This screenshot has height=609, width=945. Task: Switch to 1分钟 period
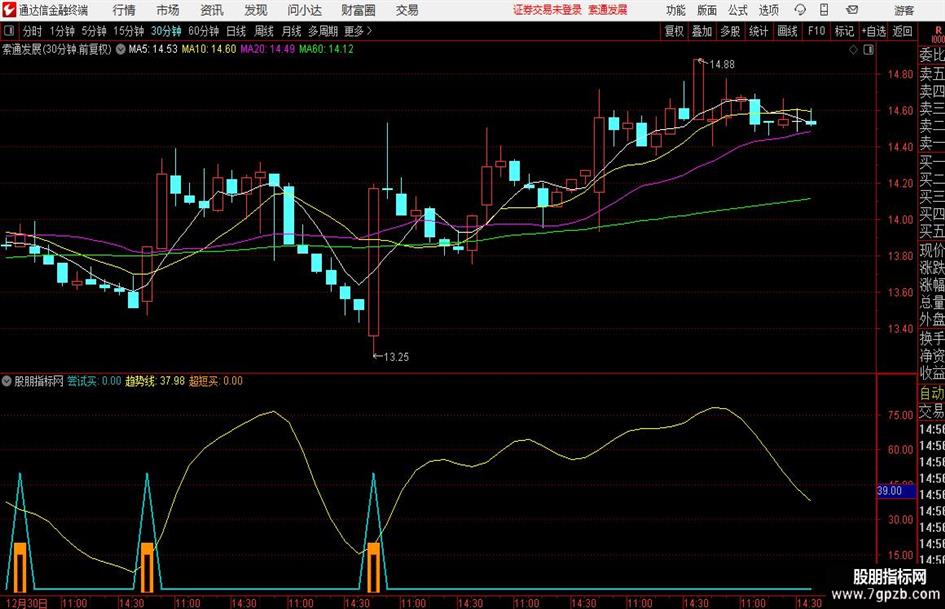62,31
